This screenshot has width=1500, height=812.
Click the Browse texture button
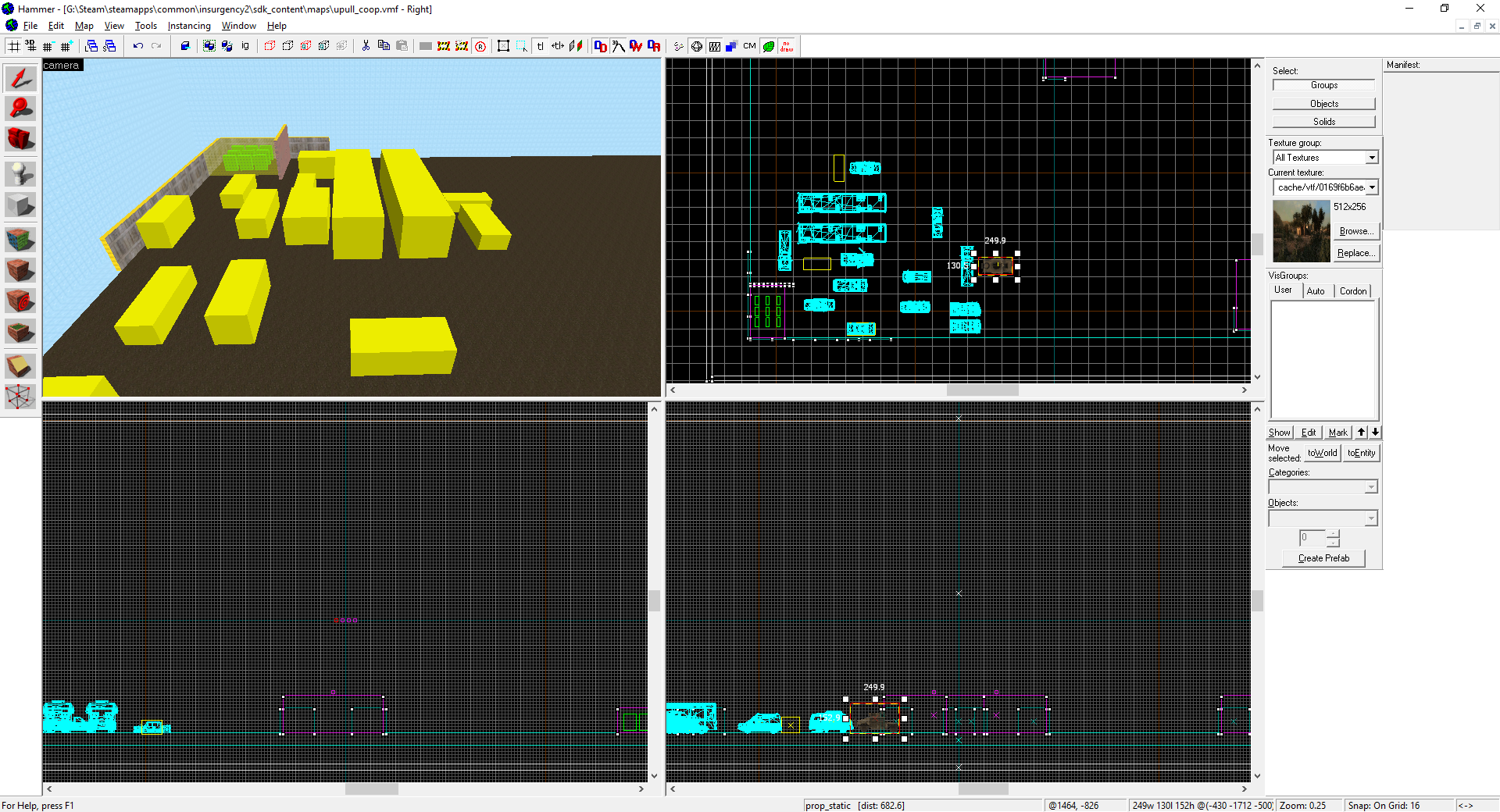click(x=1356, y=231)
